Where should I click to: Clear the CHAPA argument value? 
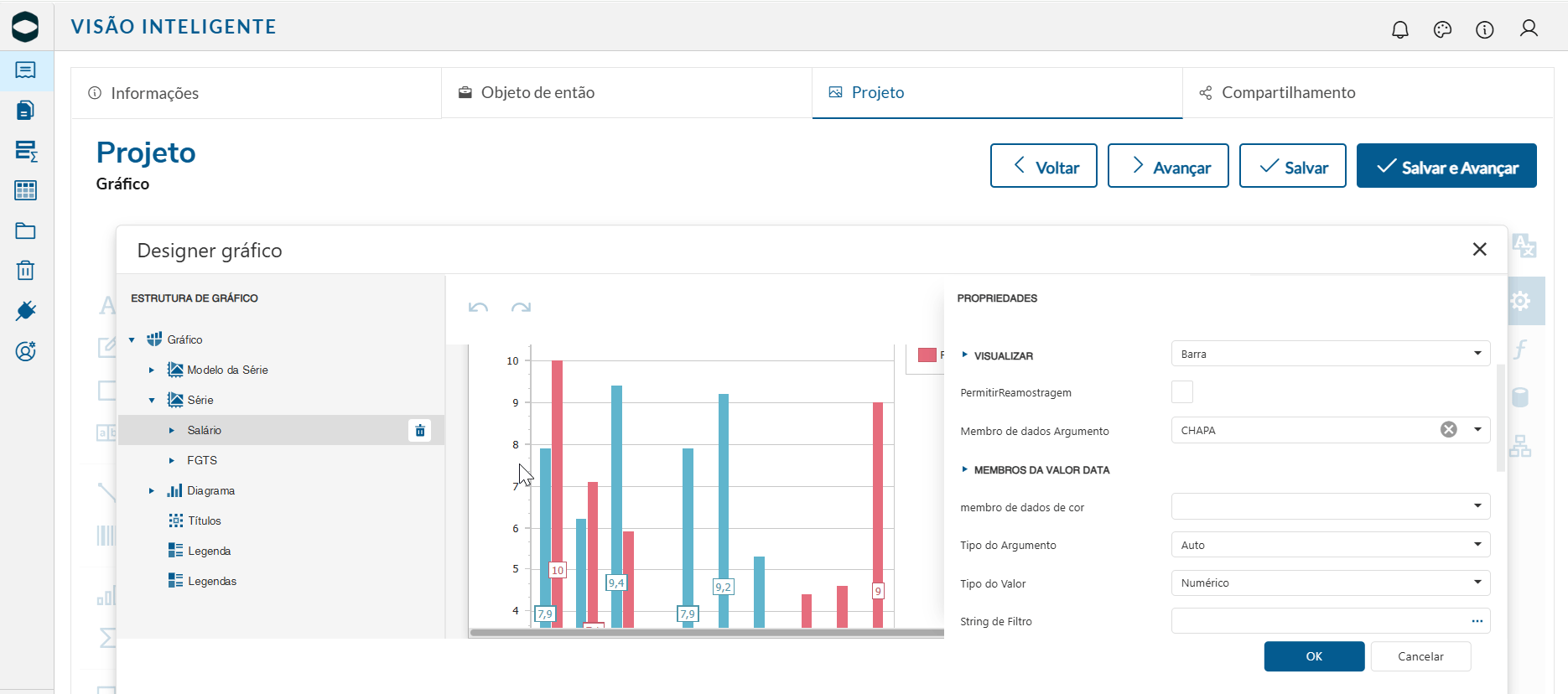(1448, 429)
